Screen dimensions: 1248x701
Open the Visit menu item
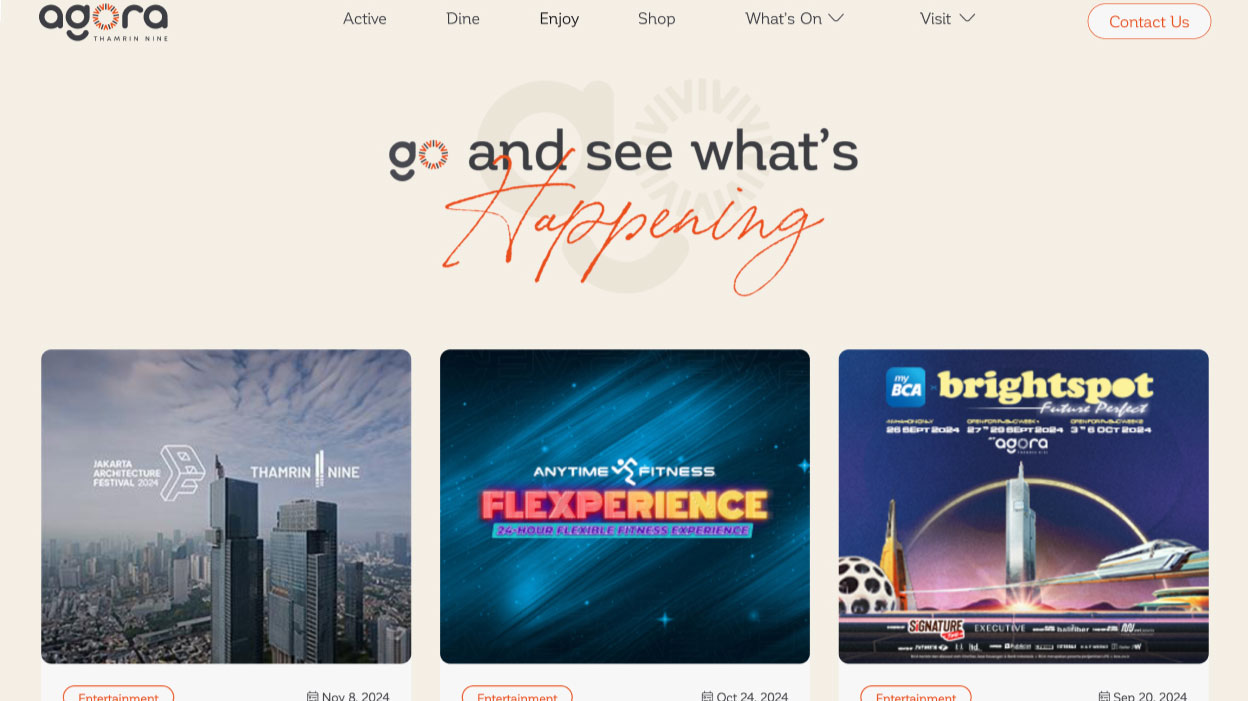(x=935, y=18)
